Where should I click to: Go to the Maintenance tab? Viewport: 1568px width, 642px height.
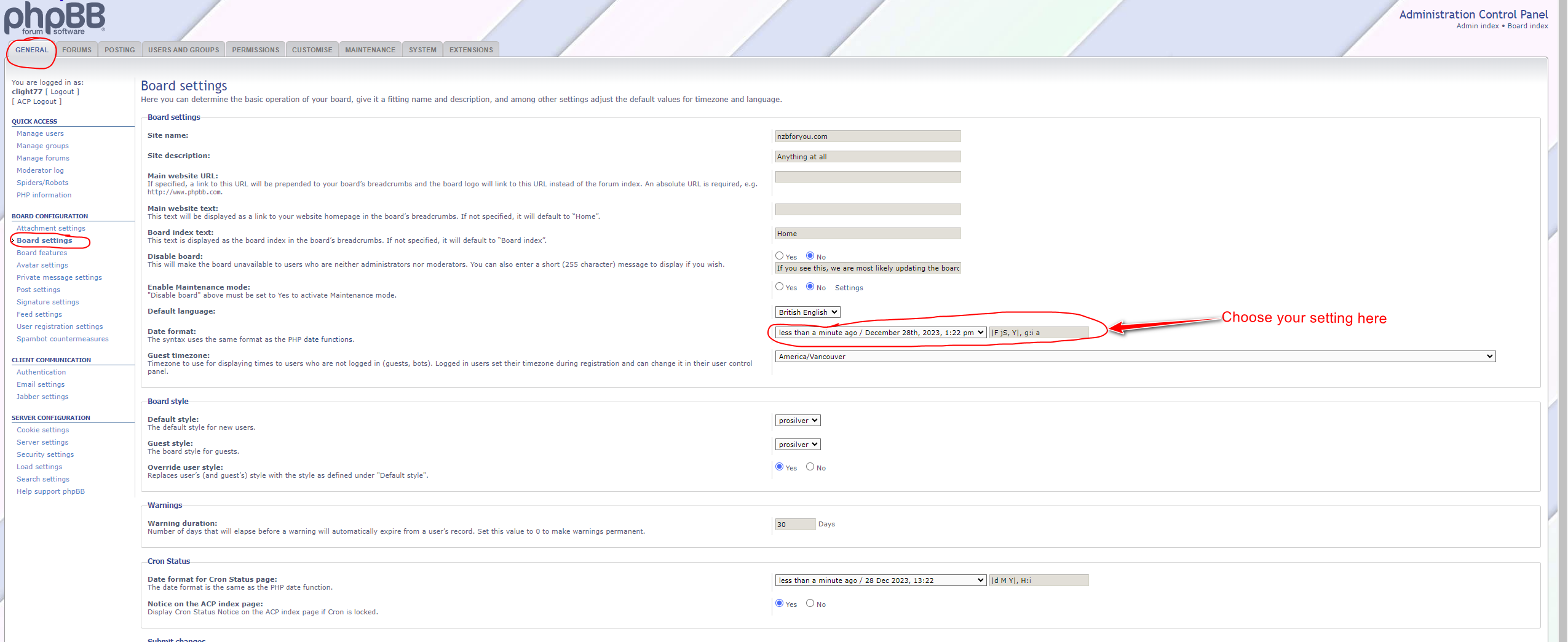(x=370, y=50)
